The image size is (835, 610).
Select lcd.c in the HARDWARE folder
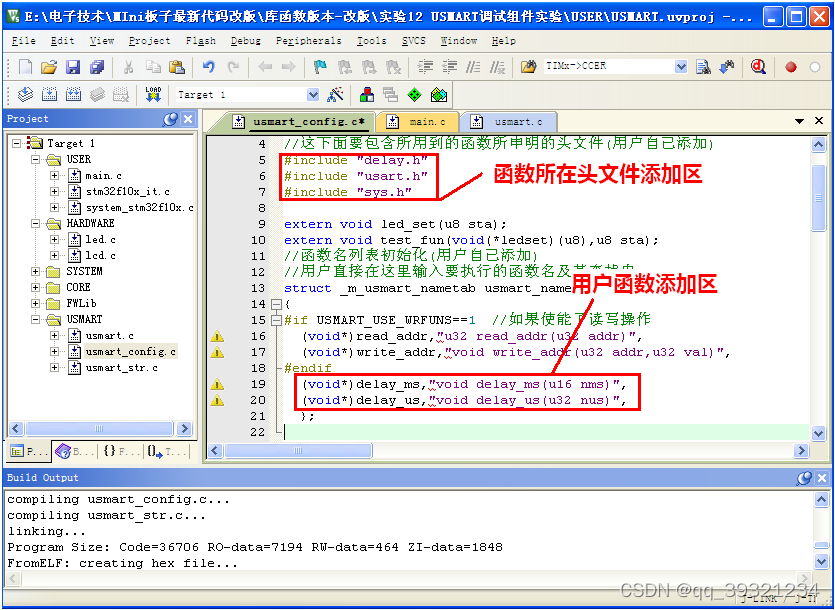[x=101, y=256]
